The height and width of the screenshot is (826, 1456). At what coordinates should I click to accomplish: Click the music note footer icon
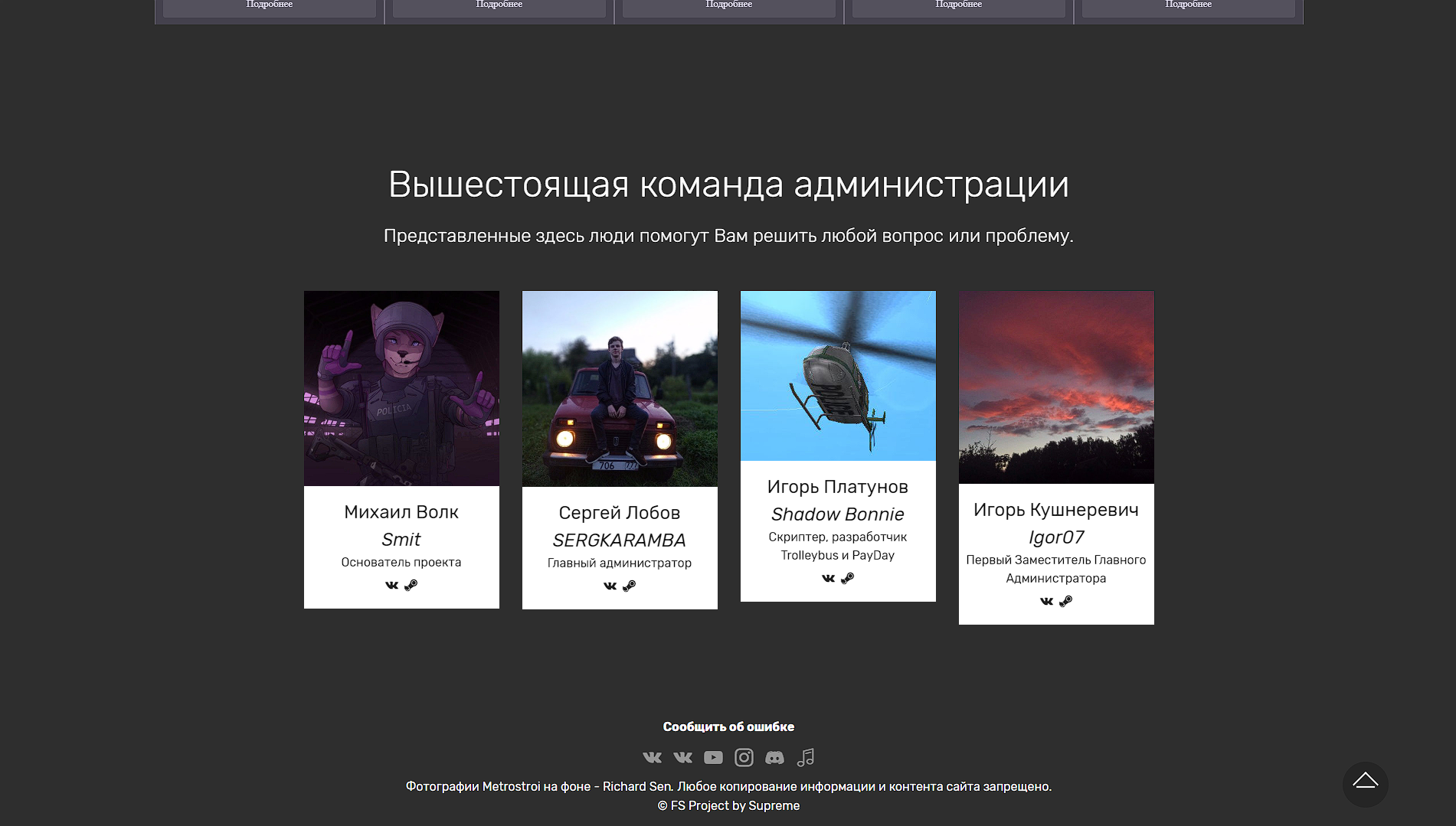(x=806, y=758)
